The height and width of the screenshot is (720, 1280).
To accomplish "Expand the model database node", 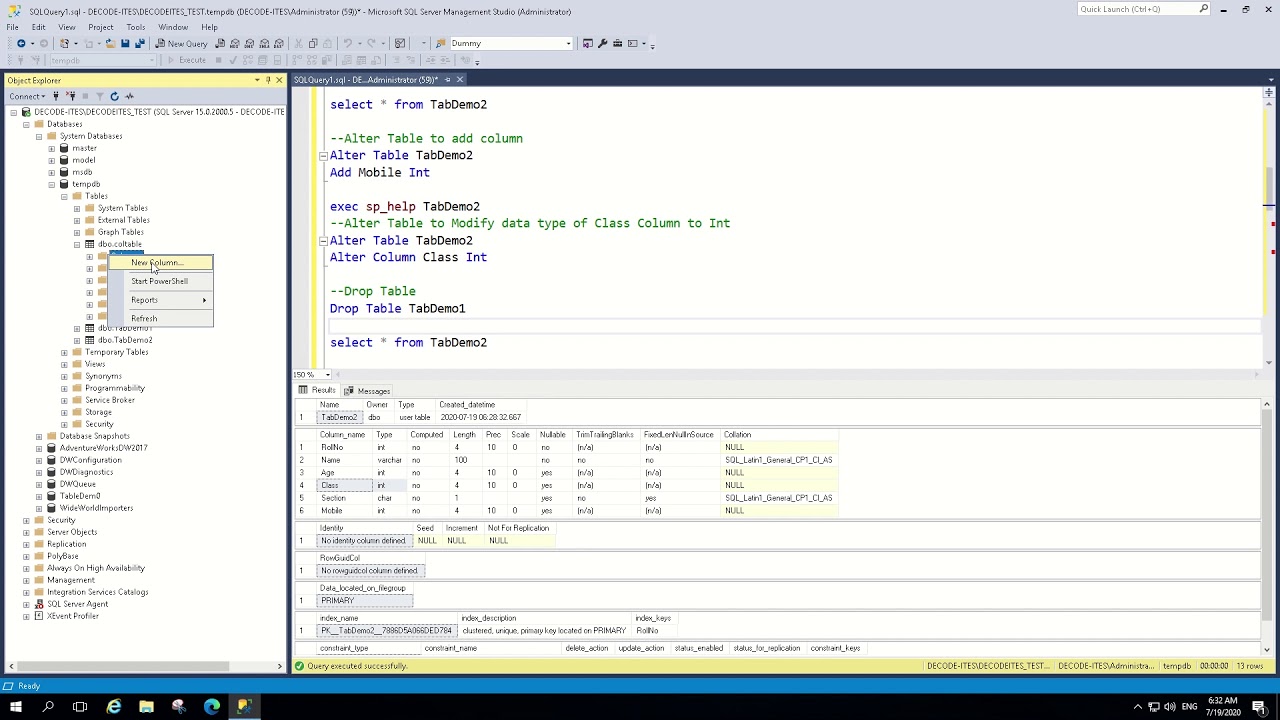I will [52, 160].
